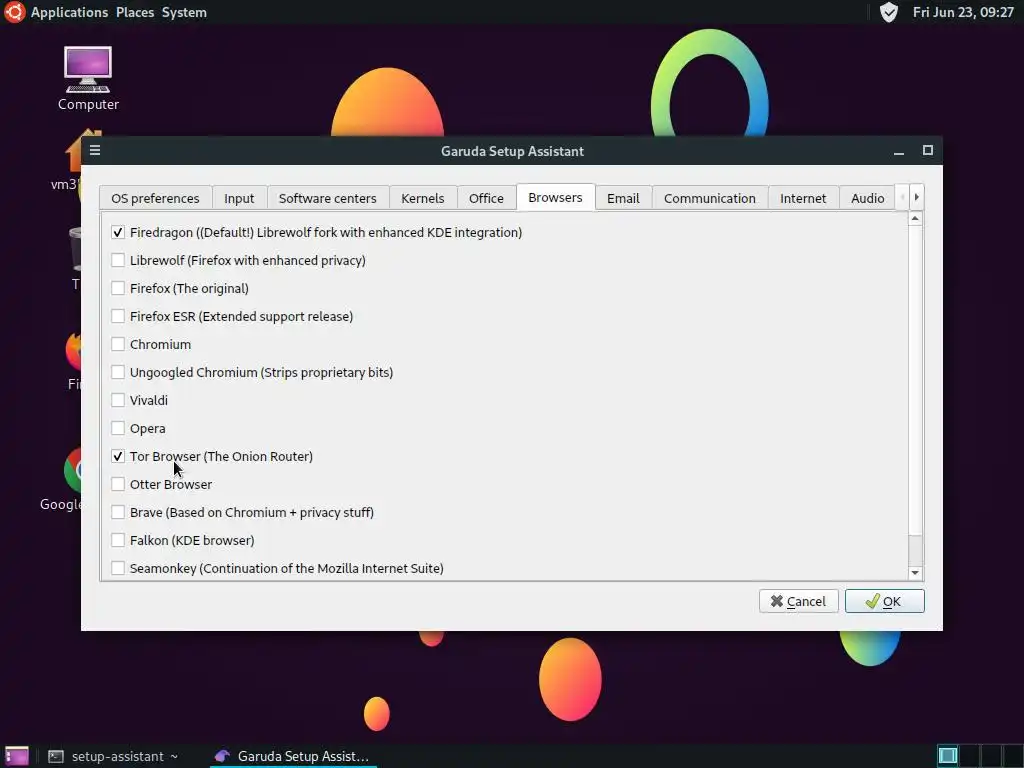Click the clock showing Fri Jun 23
Image resolution: width=1024 pixels, height=768 pixels.
pos(963,12)
